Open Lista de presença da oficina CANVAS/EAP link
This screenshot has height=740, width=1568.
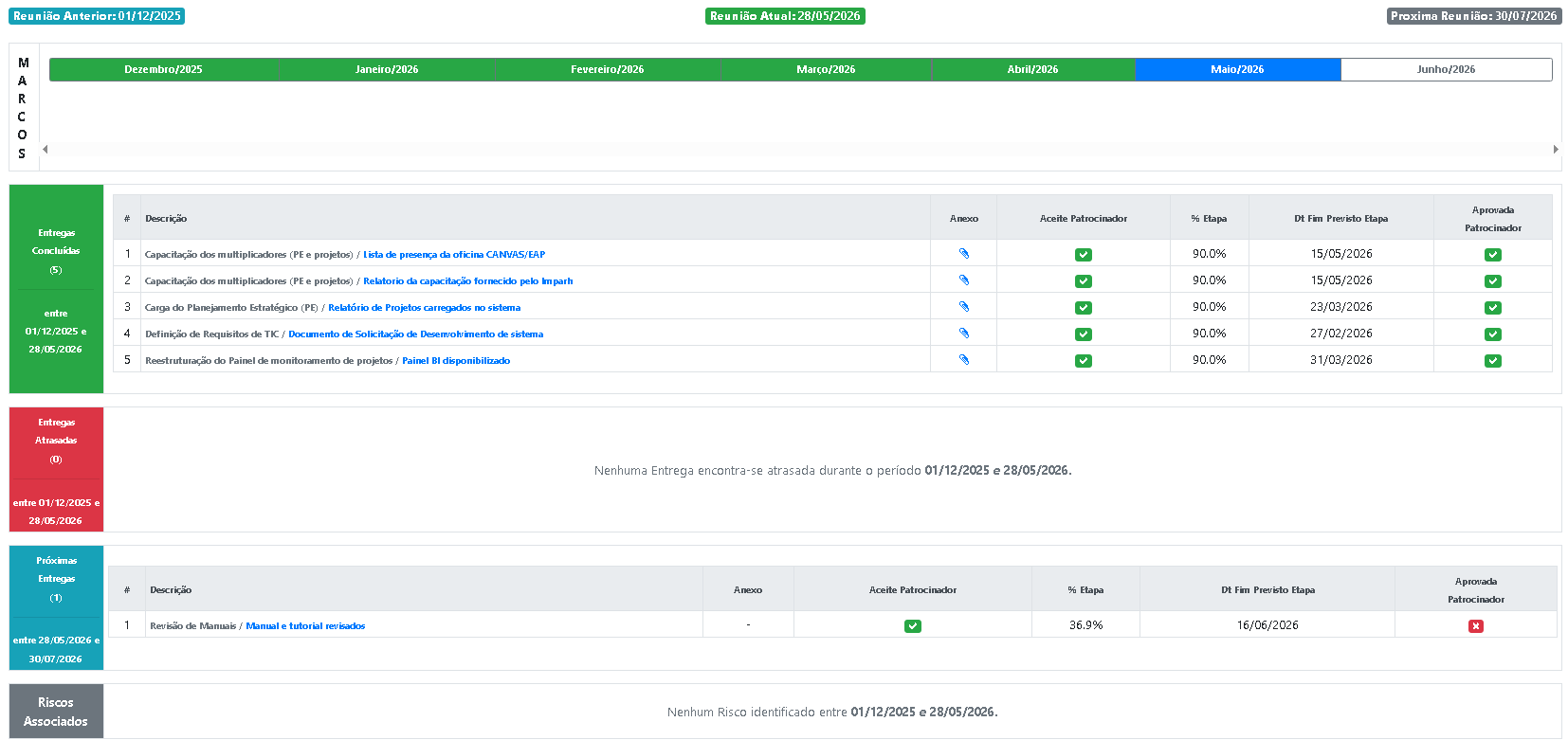coord(454,255)
